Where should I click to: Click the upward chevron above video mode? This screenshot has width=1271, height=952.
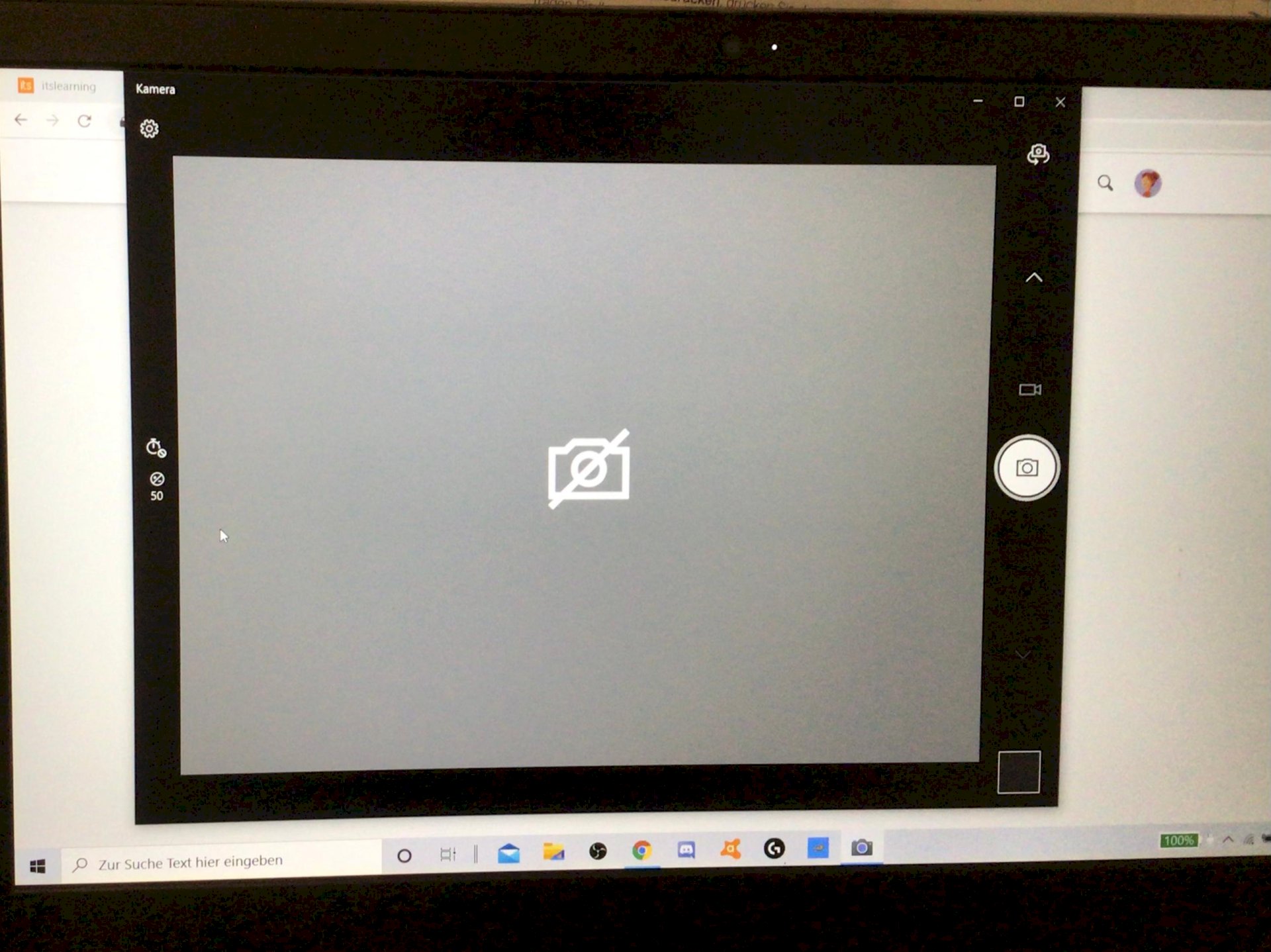pos(1034,278)
